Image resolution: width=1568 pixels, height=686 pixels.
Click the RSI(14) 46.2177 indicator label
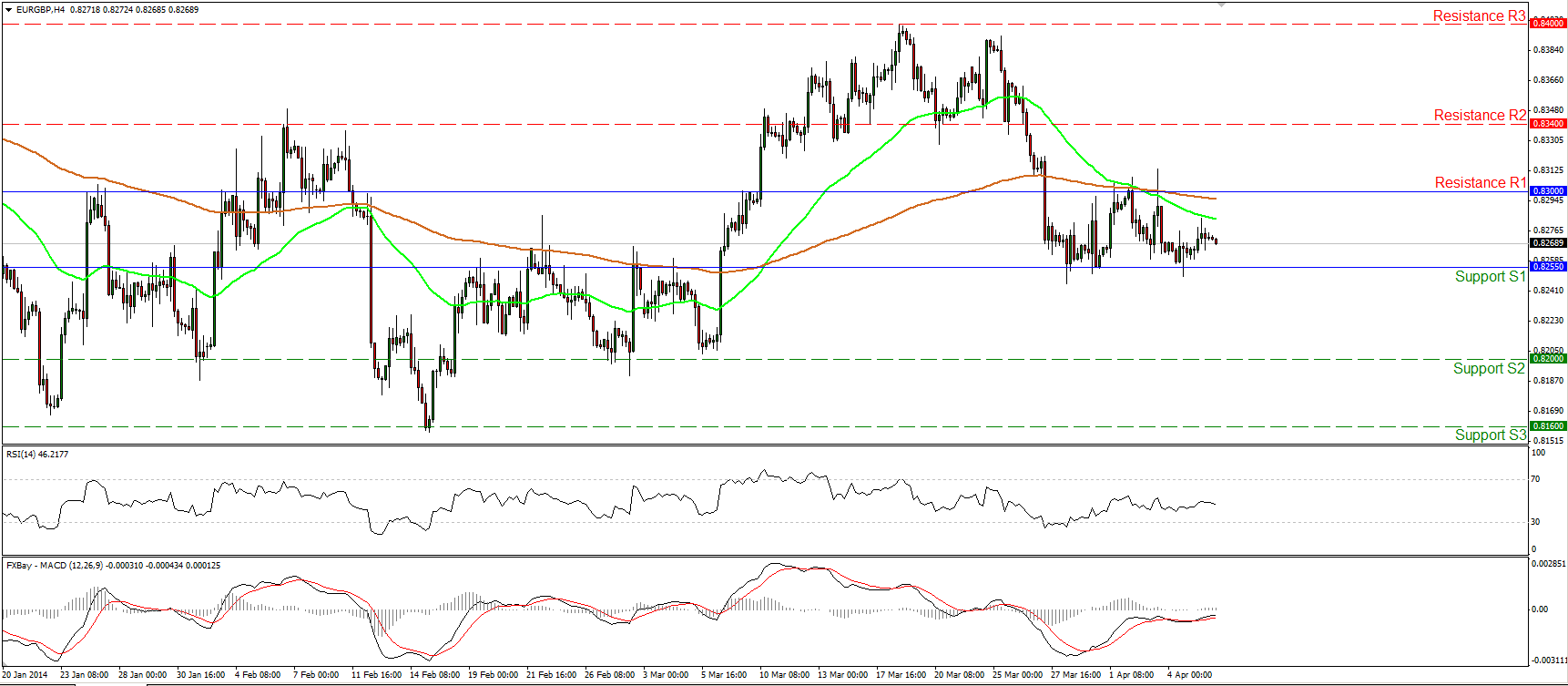click(x=37, y=455)
